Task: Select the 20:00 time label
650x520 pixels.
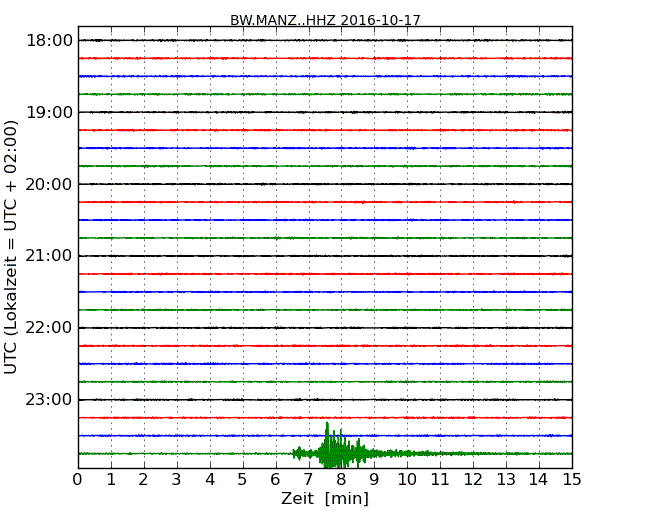Action: coord(49,184)
